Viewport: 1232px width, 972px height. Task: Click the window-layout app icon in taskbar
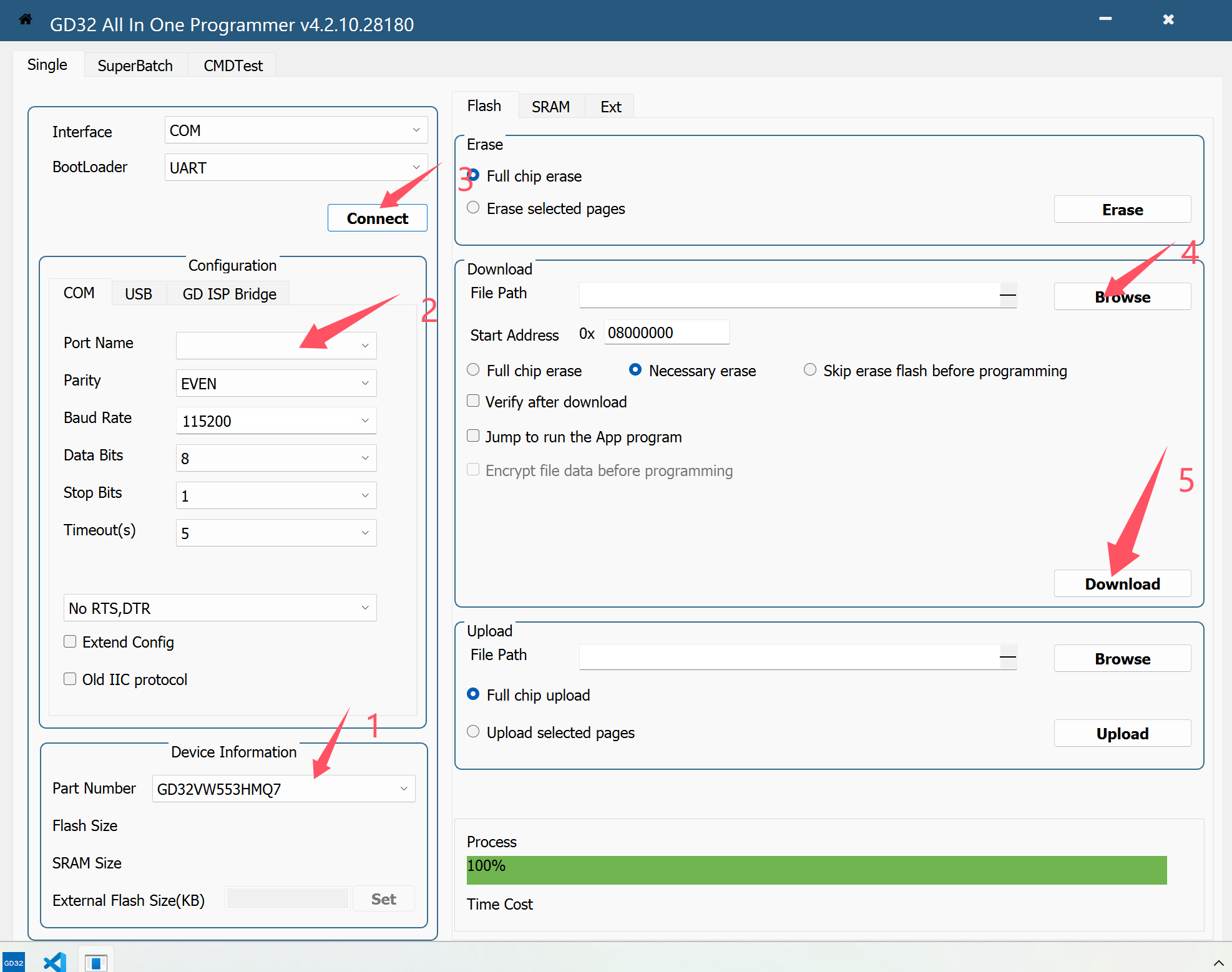[96, 962]
